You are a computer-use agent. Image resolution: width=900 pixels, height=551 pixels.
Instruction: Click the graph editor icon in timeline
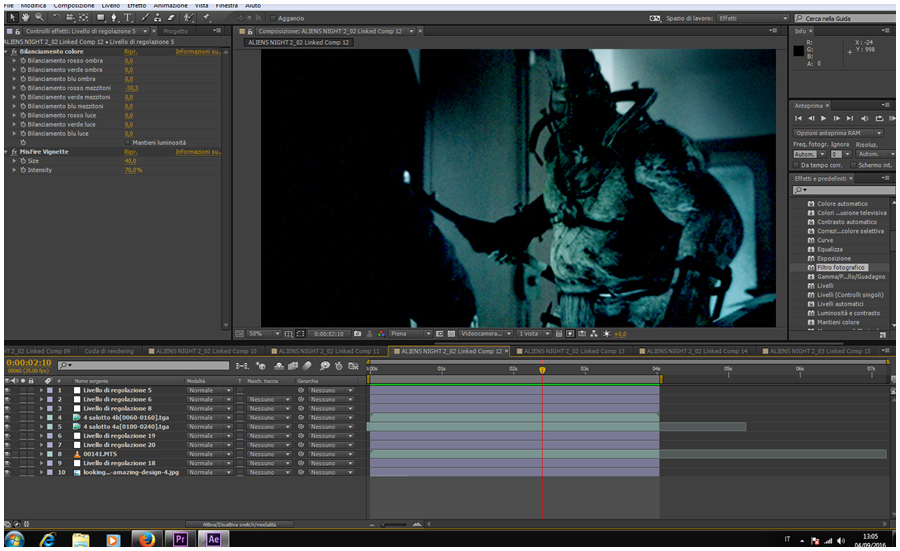[x=353, y=366]
